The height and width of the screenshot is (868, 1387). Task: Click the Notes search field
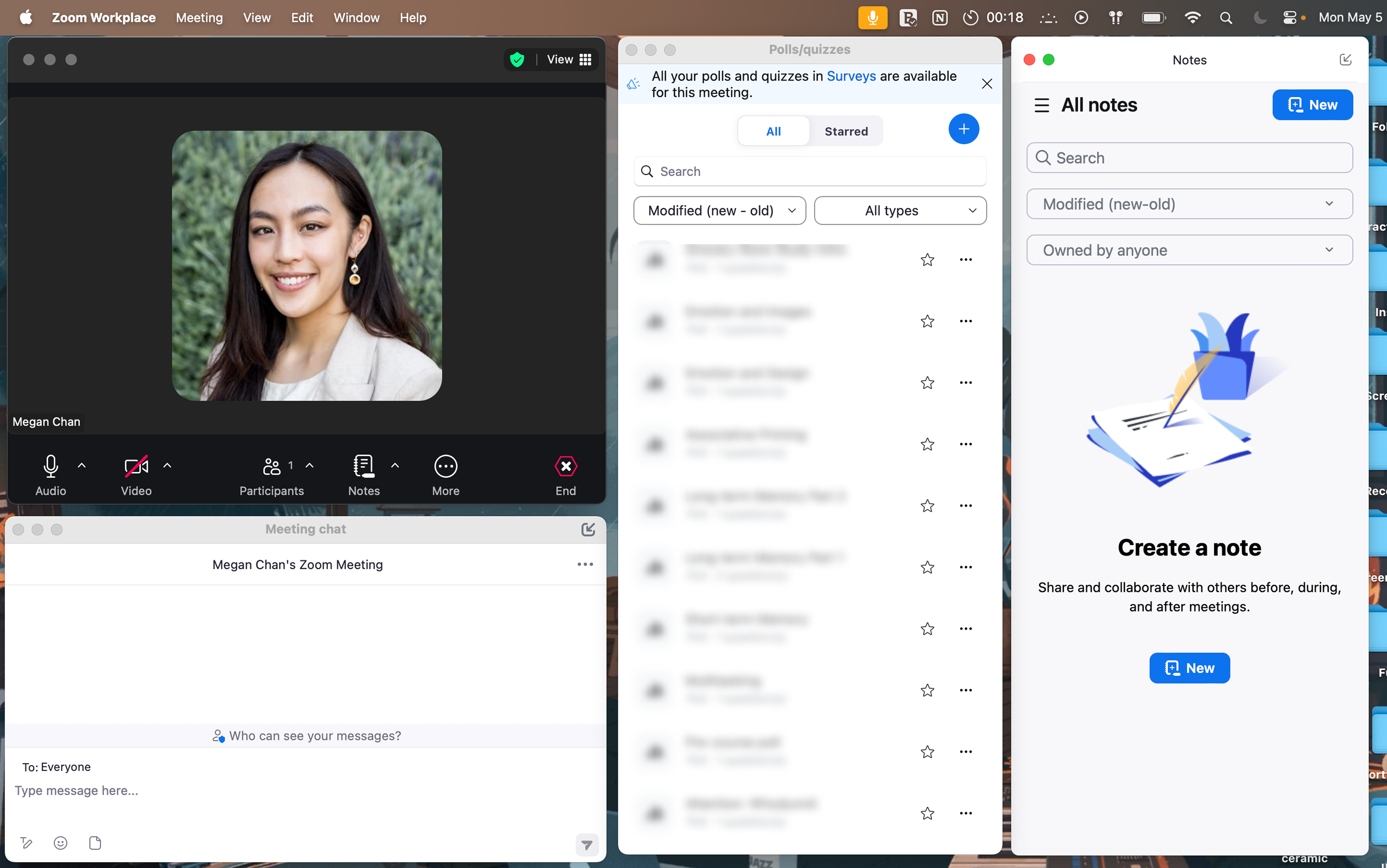(x=1189, y=158)
